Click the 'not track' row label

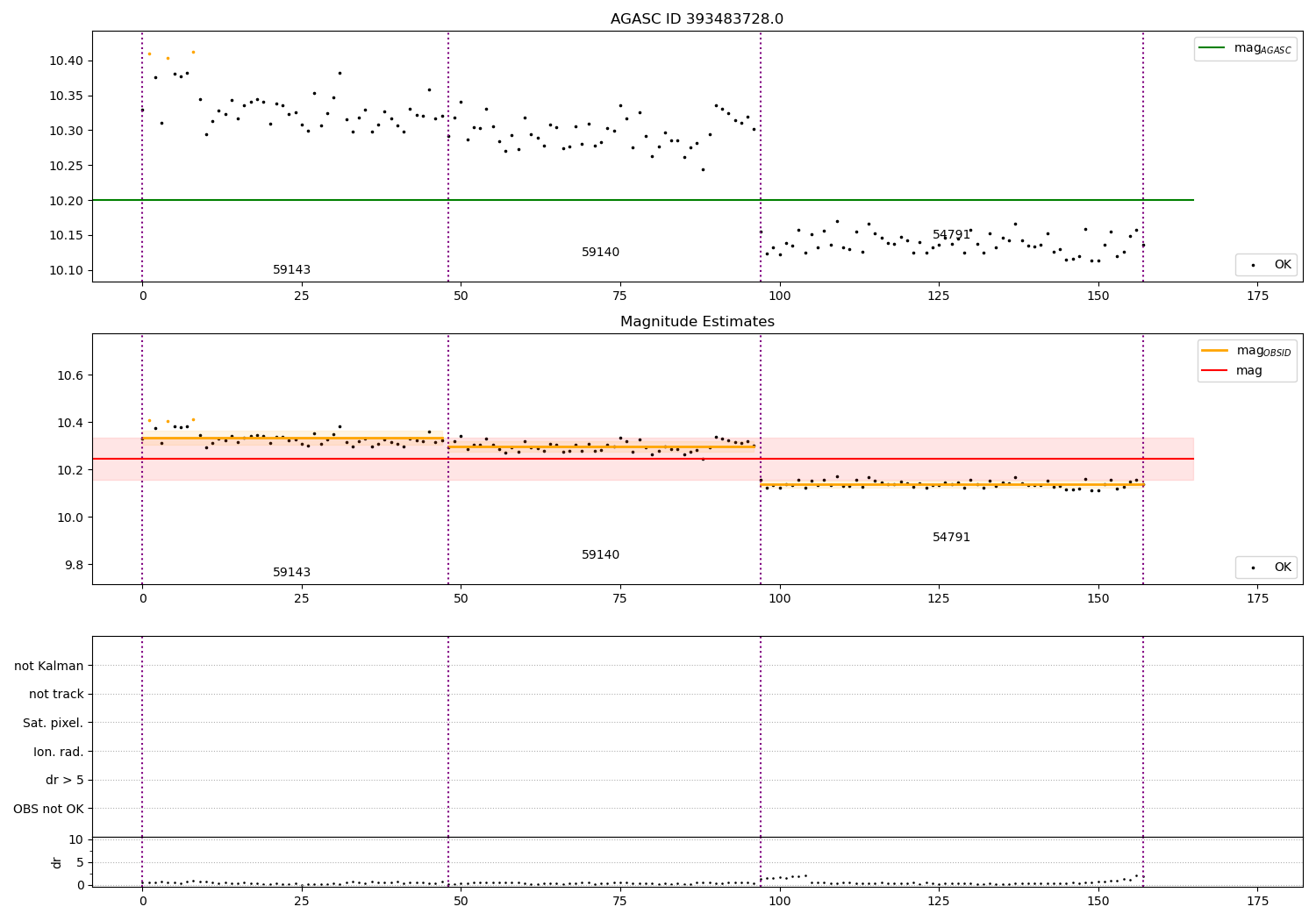coord(56,694)
